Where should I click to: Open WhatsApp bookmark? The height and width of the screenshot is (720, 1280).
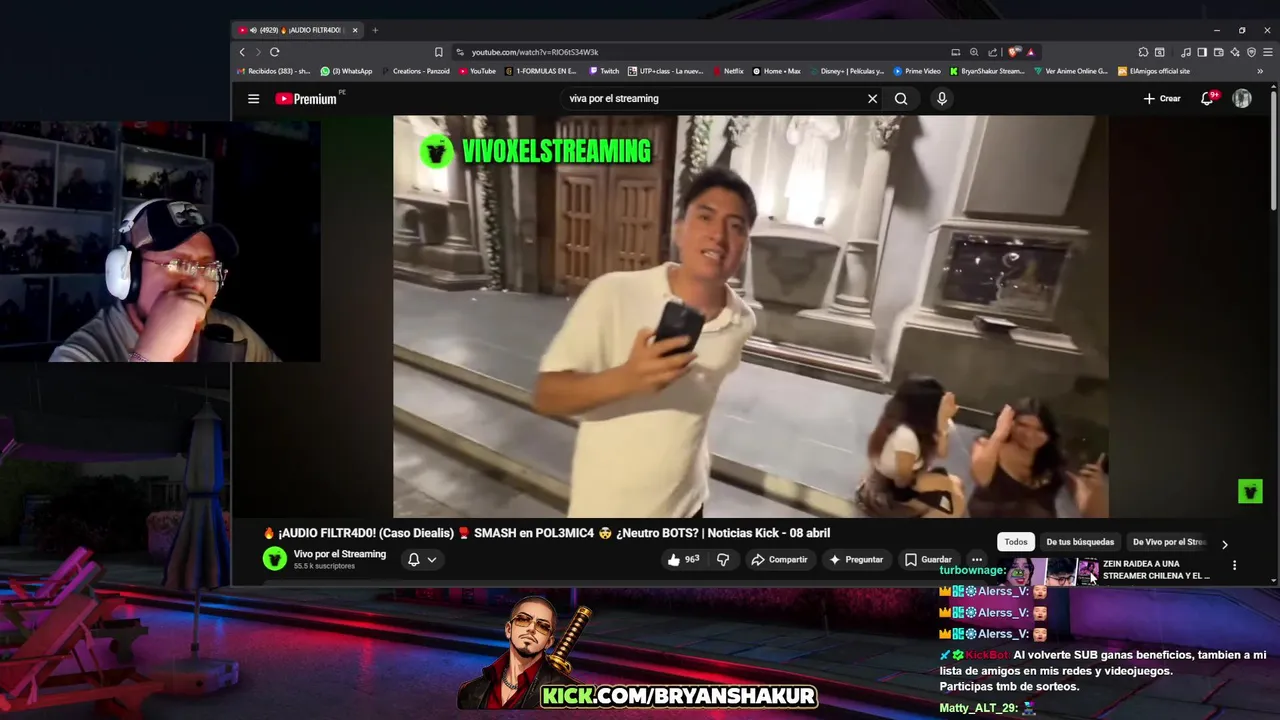pos(346,71)
